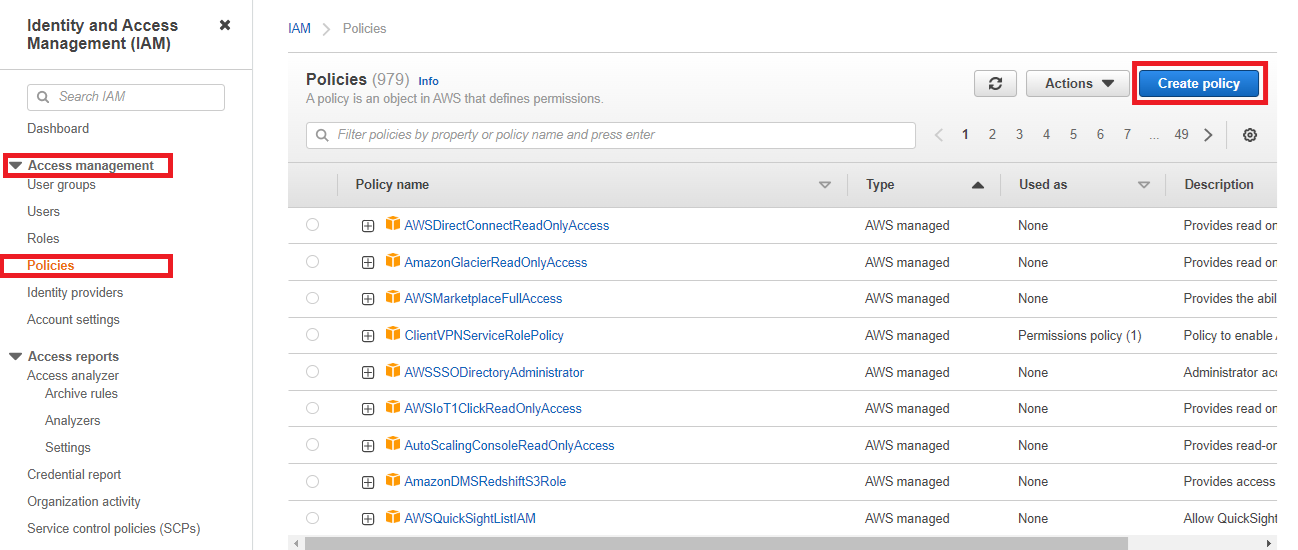Click the Create policy button

click(x=1199, y=84)
